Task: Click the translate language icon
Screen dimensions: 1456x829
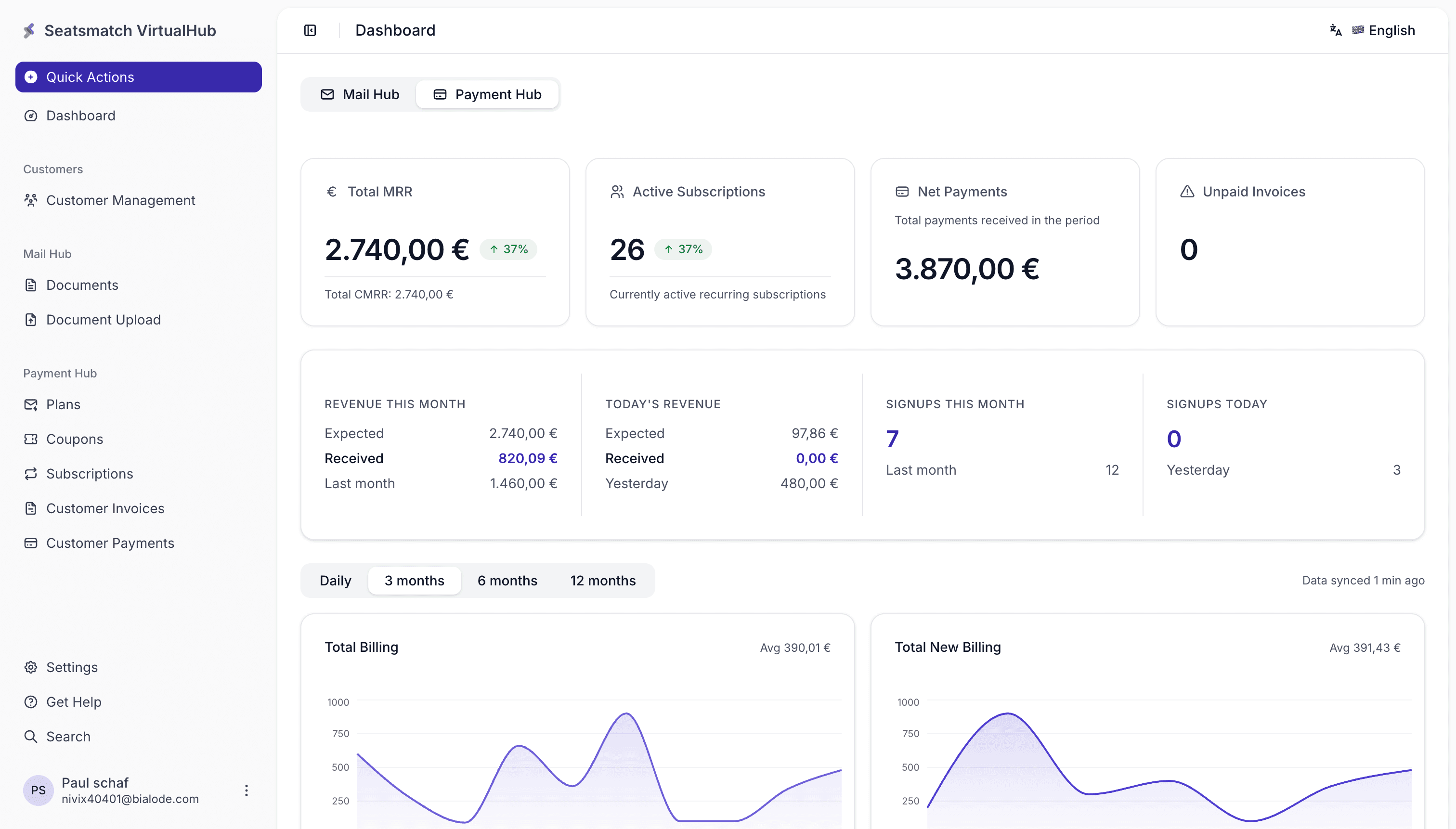Action: click(1335, 30)
